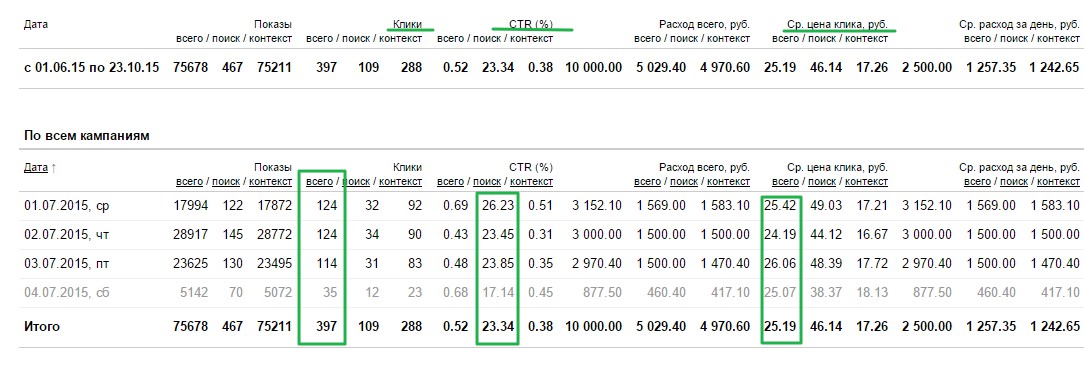This screenshot has height=366, width=1084.
Task: Click daily spend 1 242.65 in top summary row
Action: [1054, 68]
